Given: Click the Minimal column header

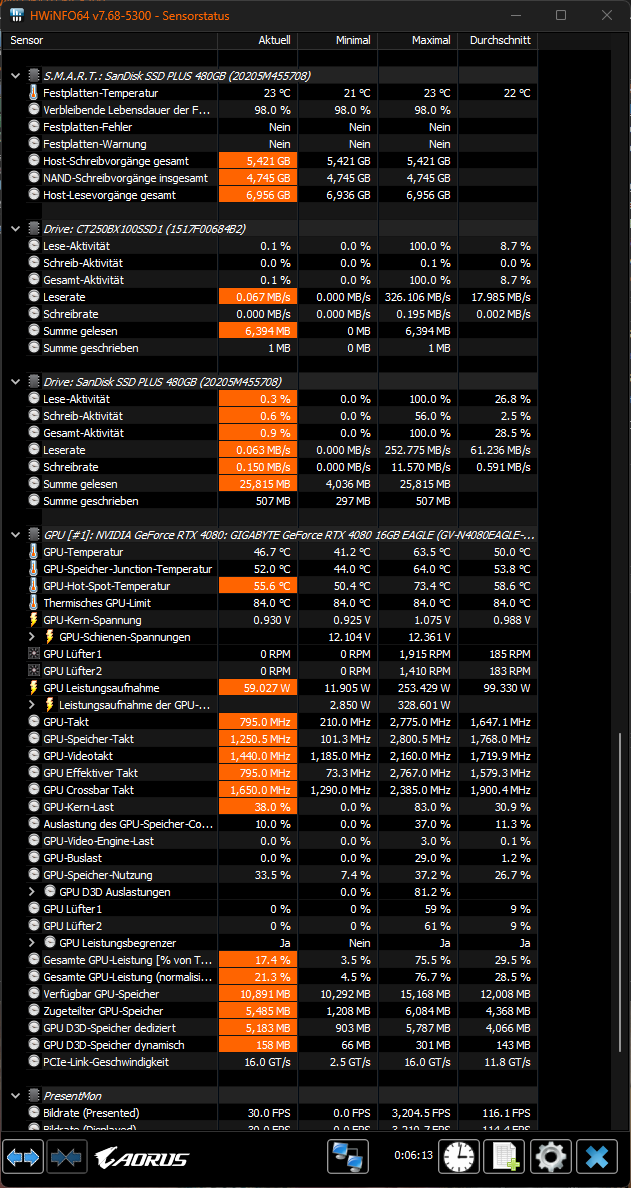Looking at the screenshot, I should (x=337, y=41).
